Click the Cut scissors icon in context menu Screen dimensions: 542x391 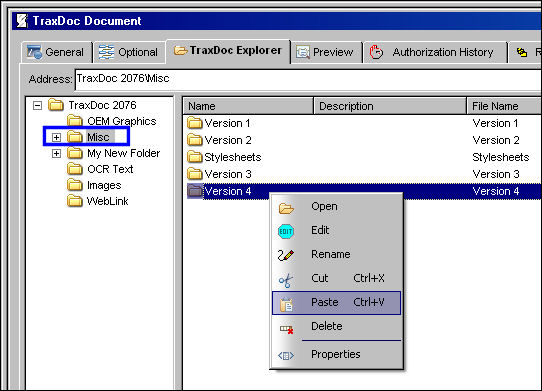tap(286, 280)
